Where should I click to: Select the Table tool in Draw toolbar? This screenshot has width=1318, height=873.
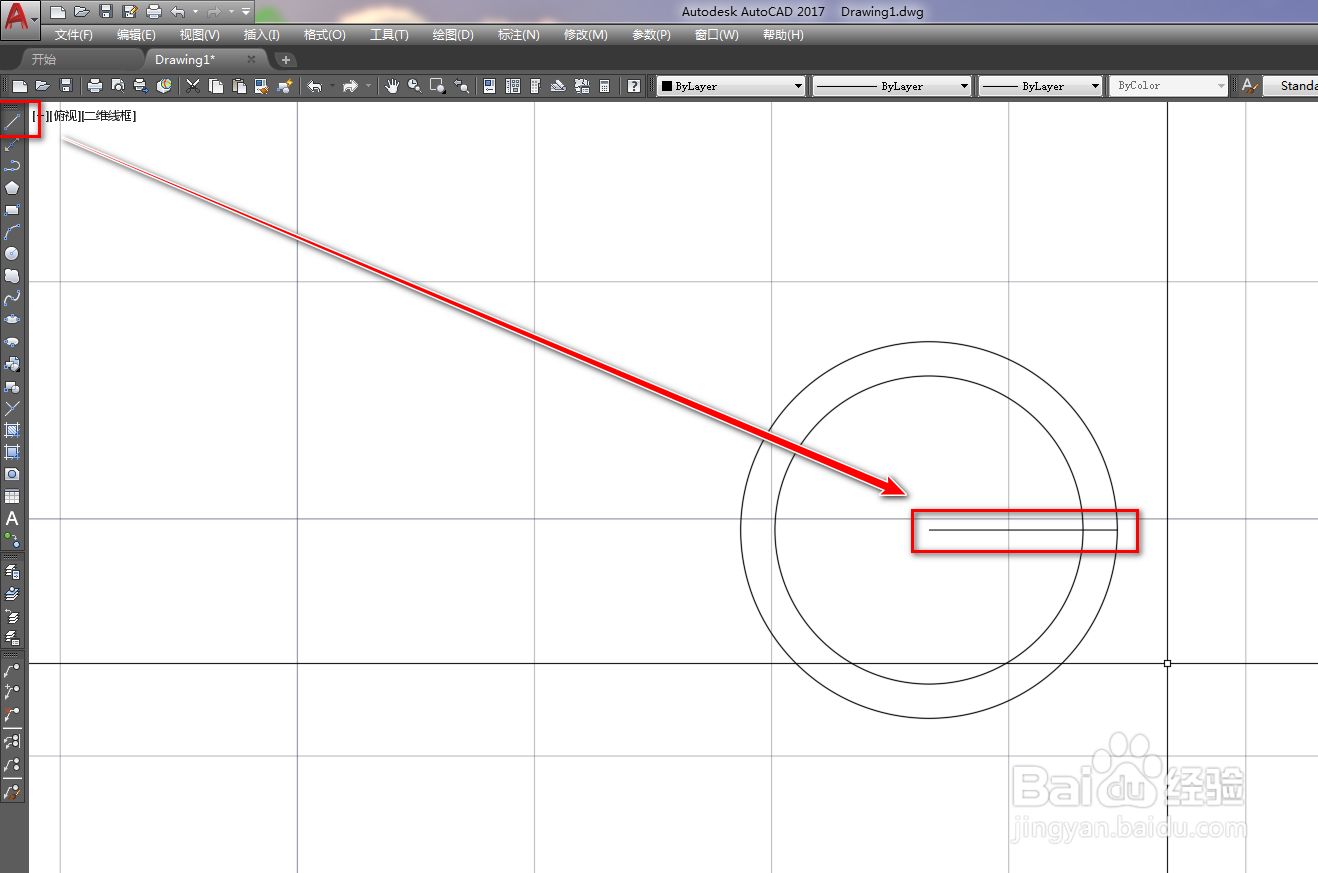point(12,496)
